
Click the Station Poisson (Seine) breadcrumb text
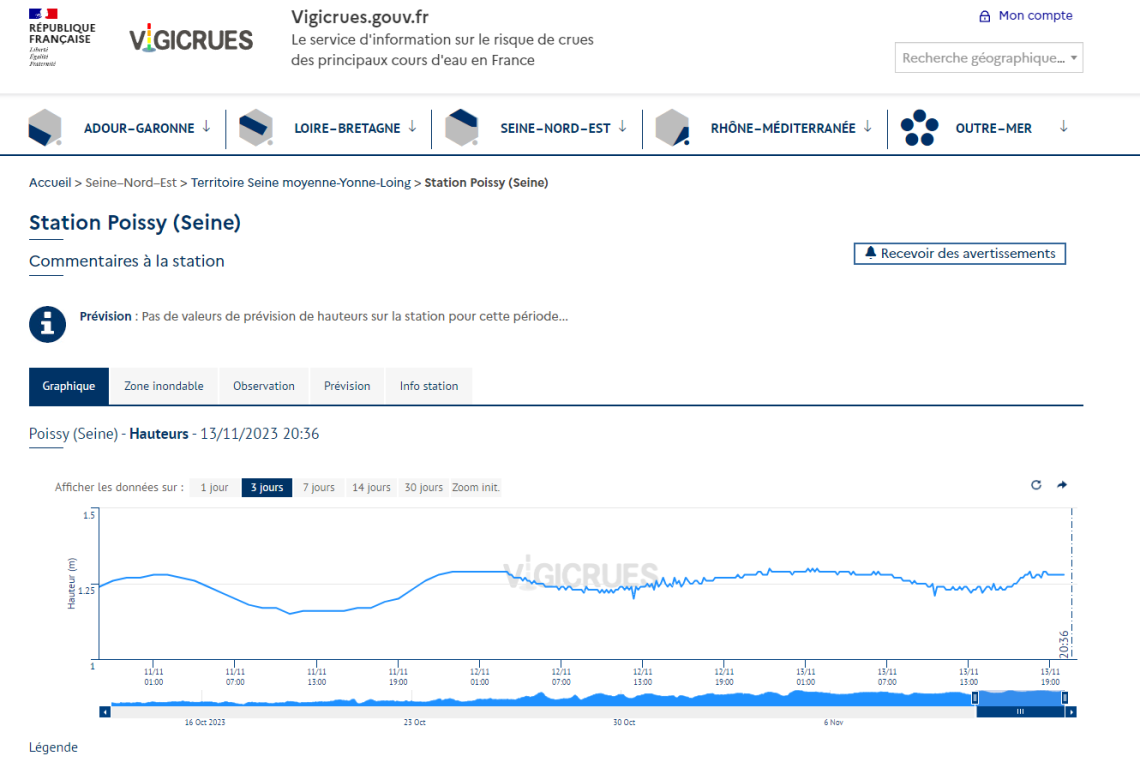486,183
